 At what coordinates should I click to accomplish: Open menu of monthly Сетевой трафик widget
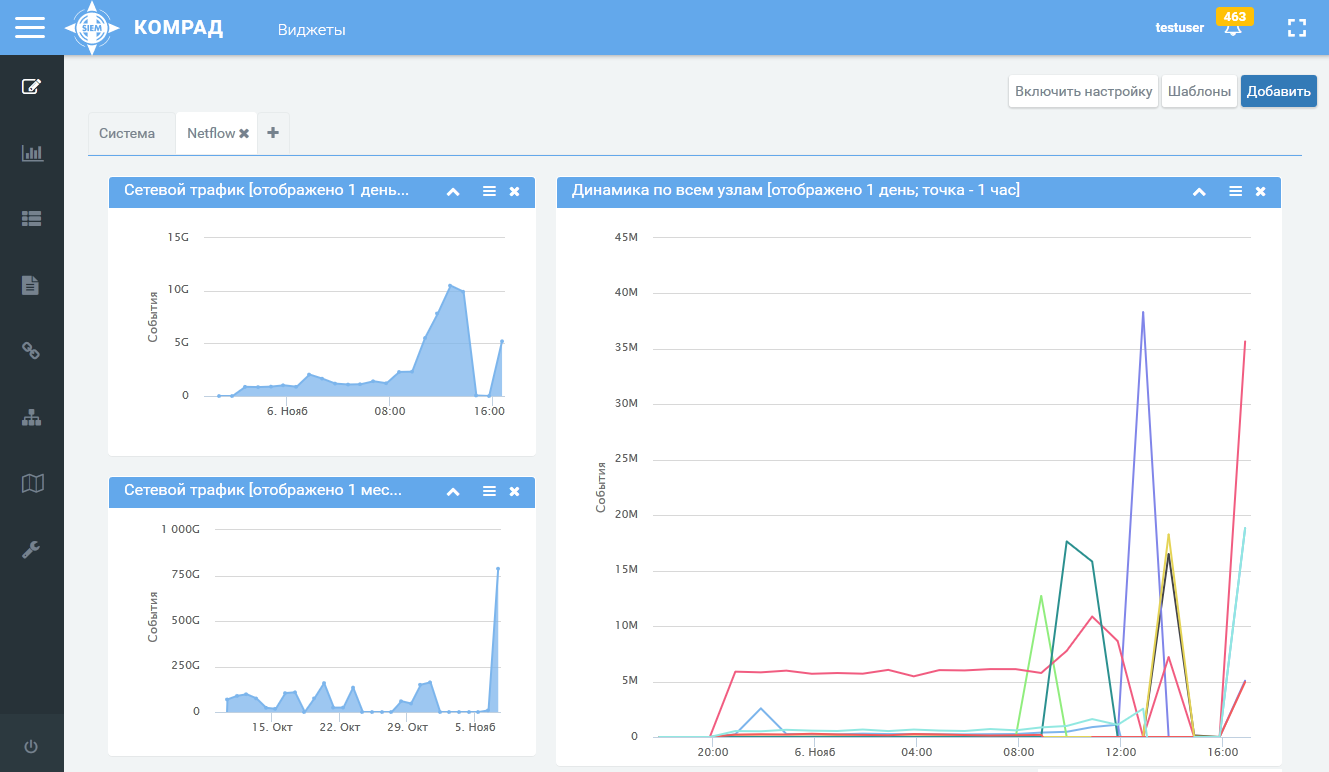489,491
